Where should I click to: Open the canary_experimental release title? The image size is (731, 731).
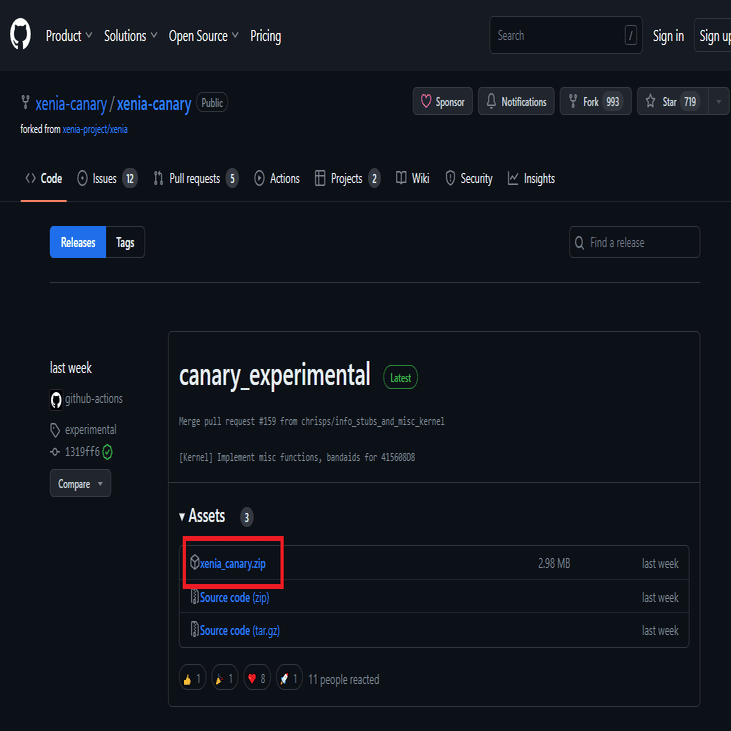tap(275, 376)
